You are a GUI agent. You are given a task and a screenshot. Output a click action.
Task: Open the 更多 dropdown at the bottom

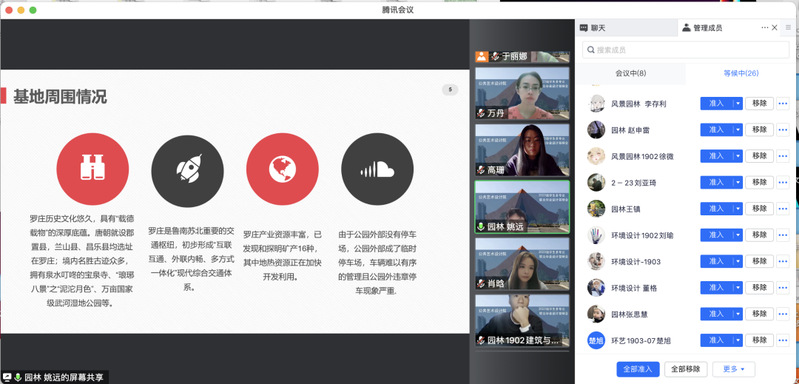click(x=733, y=369)
